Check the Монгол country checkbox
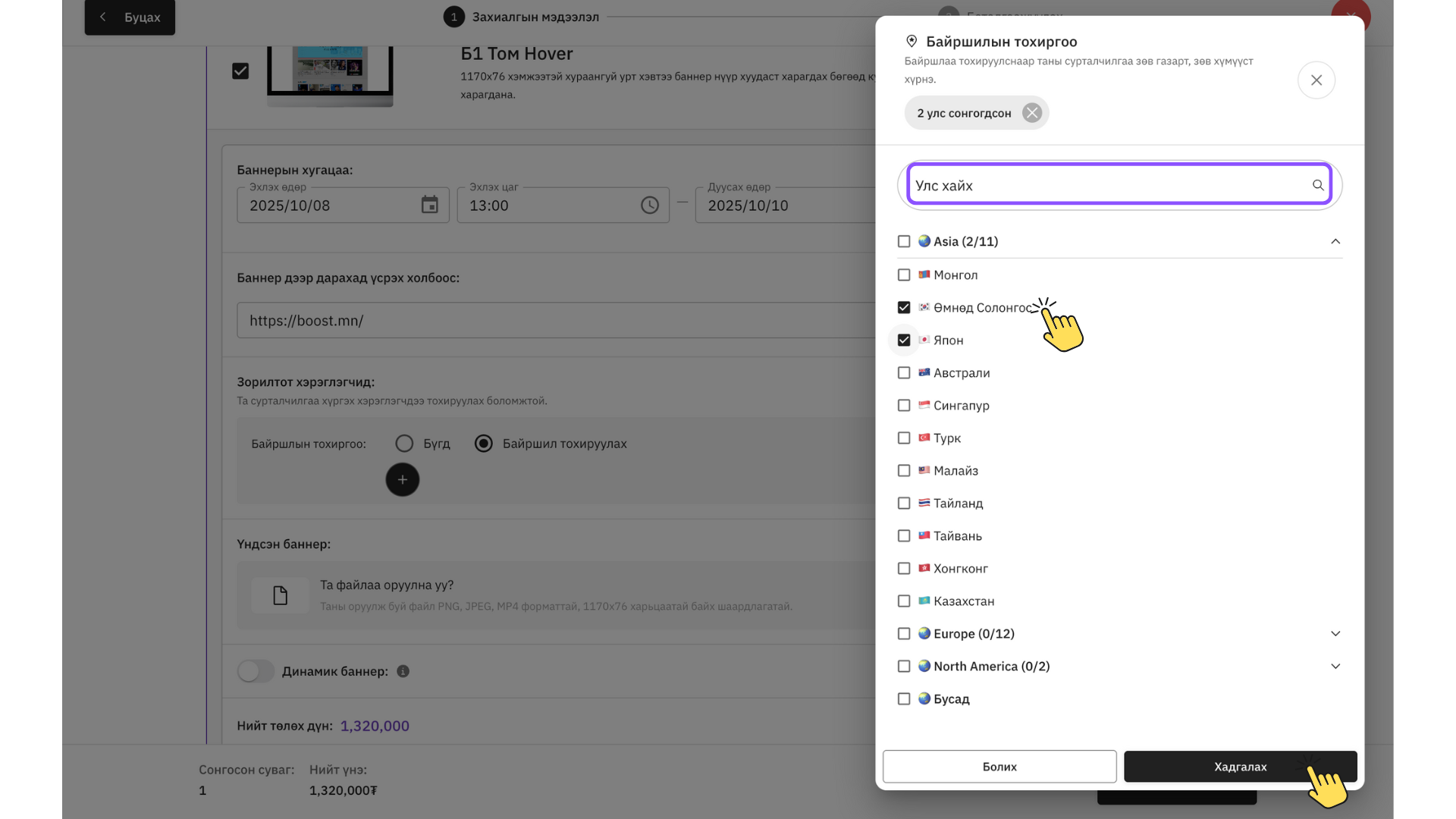 click(903, 275)
